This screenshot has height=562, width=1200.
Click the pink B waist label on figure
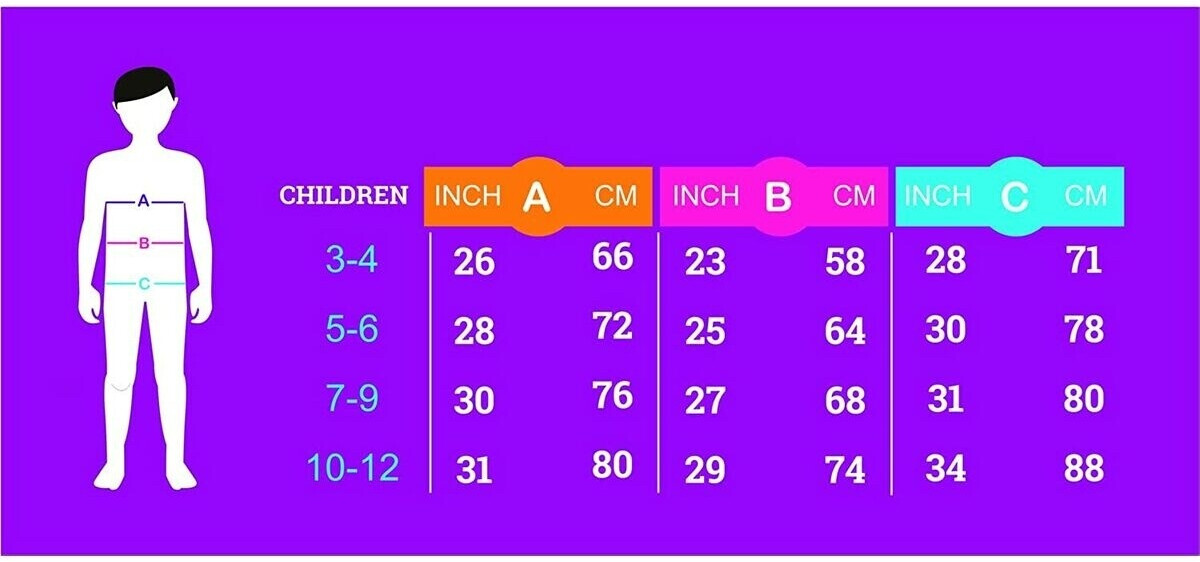tap(144, 243)
